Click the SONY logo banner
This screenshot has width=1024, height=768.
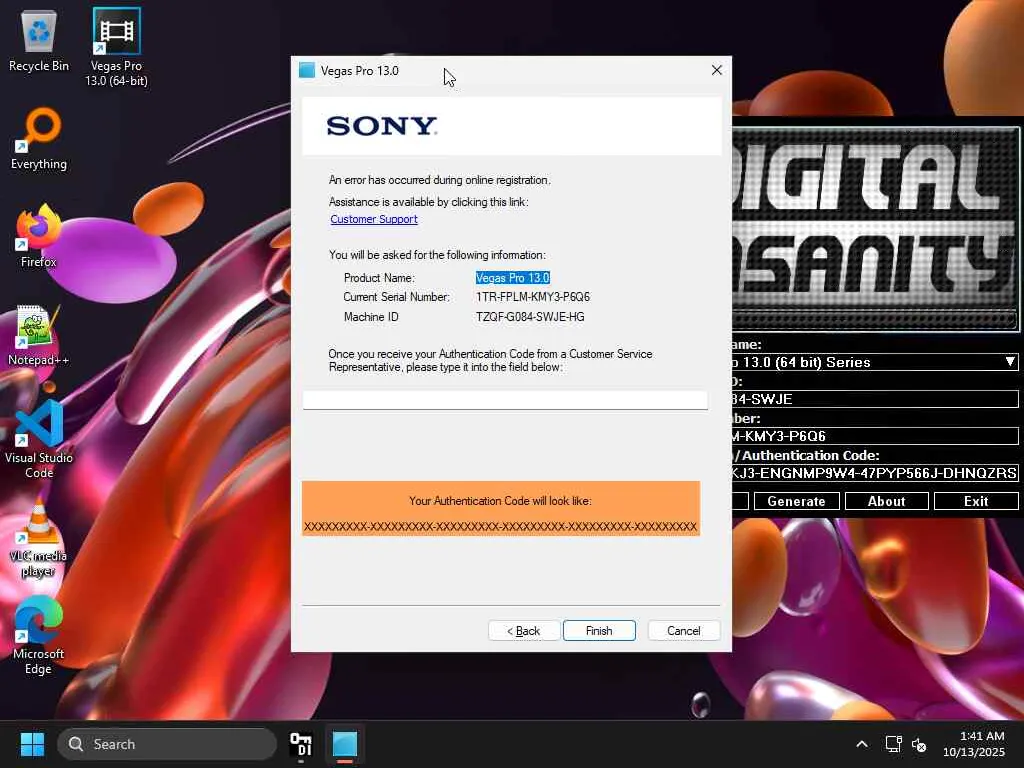point(511,126)
